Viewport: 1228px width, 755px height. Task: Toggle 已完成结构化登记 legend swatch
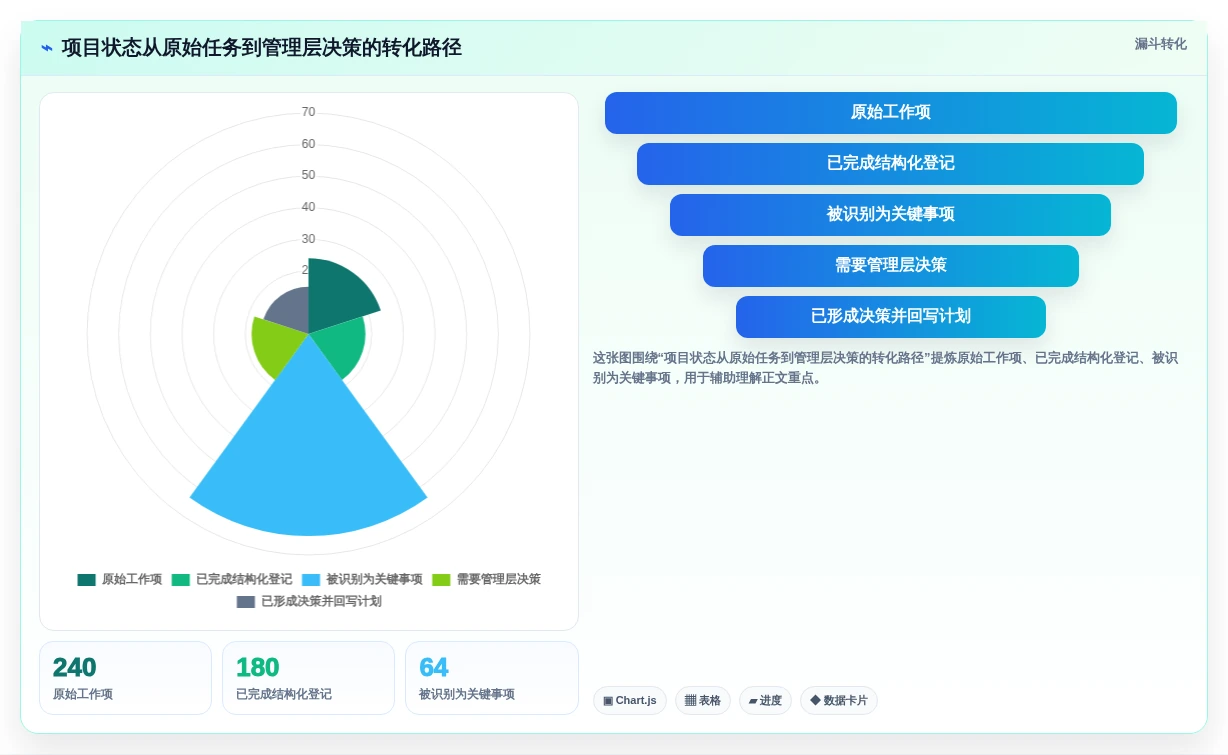181,580
